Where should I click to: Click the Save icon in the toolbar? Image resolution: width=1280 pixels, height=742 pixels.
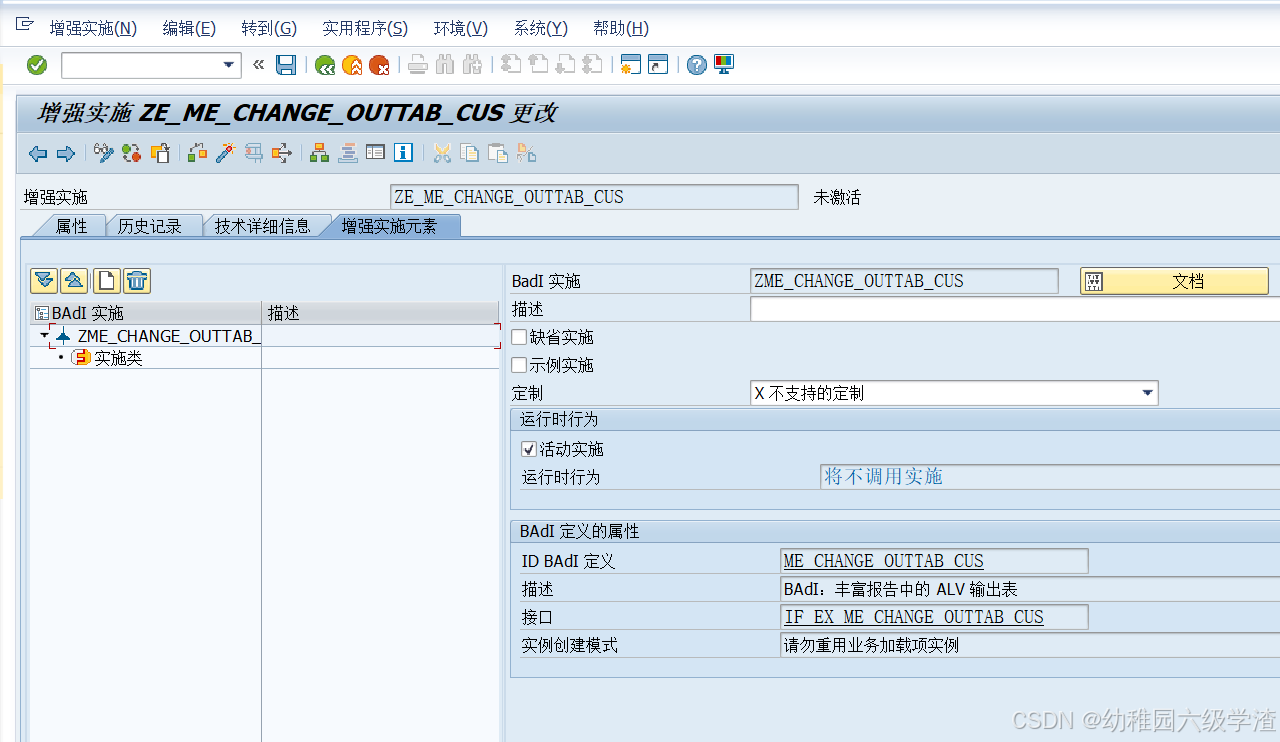point(286,64)
